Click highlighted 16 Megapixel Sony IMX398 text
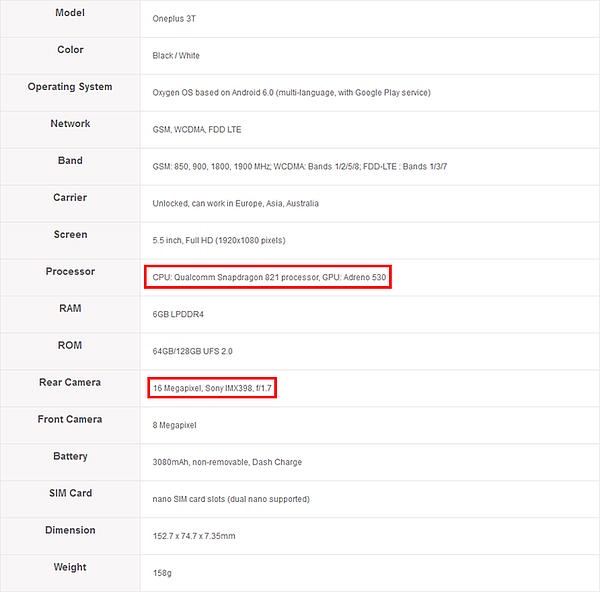Screen dimensions: 600x592 212,388
